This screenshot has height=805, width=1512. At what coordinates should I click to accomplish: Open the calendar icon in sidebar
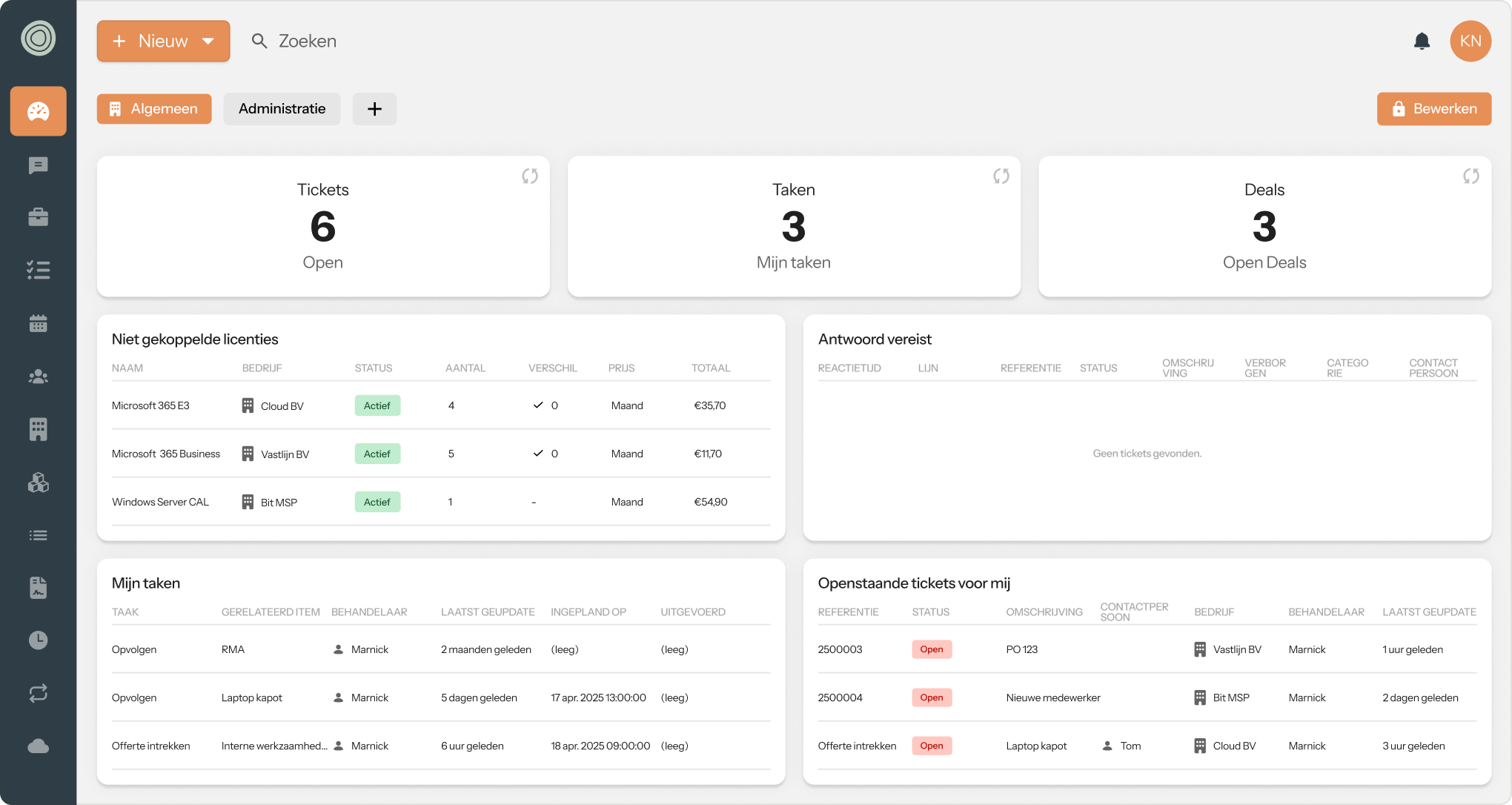click(x=38, y=323)
